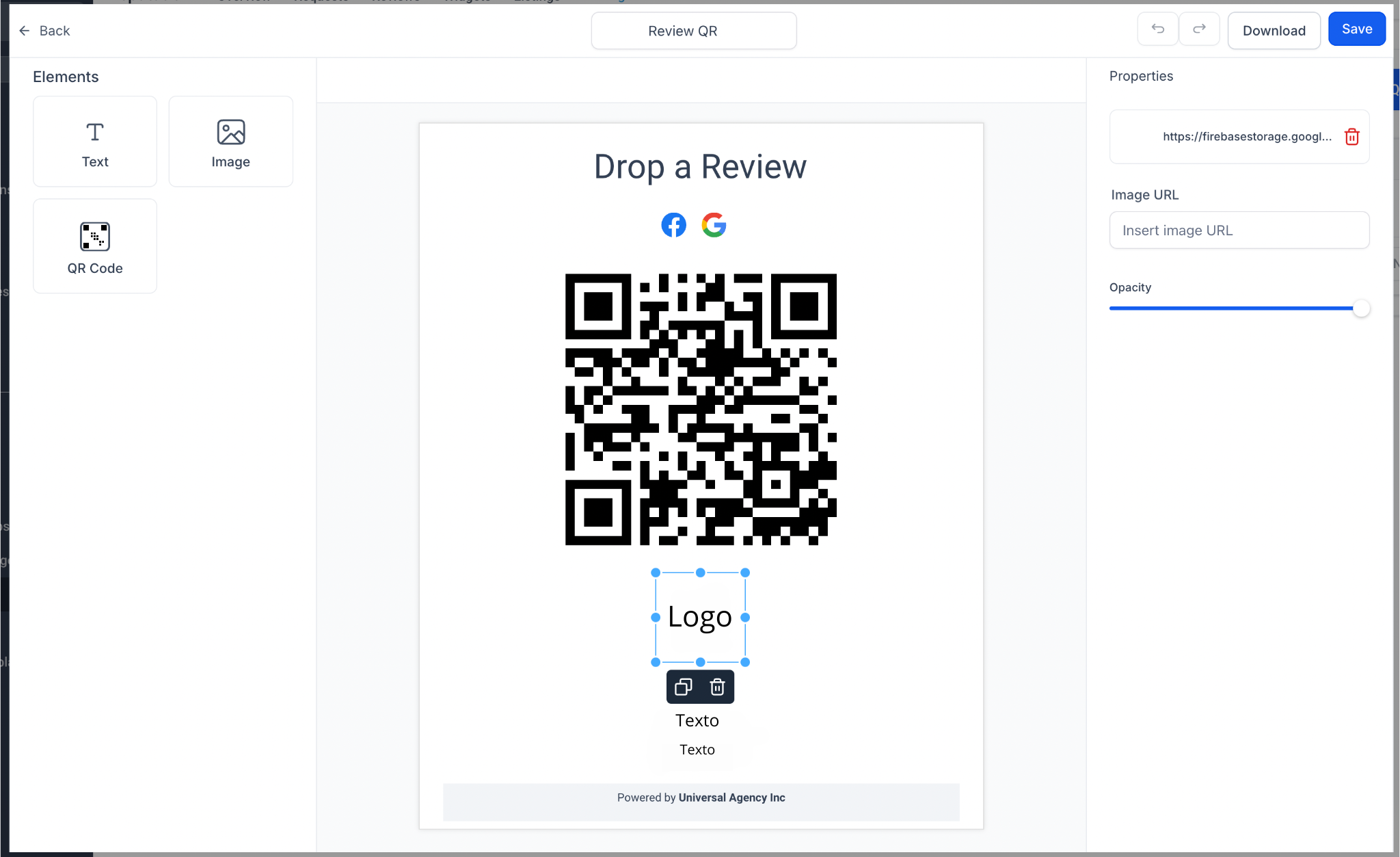Delete the selected Logo element from canvas
The height and width of the screenshot is (857, 1400).
(717, 687)
